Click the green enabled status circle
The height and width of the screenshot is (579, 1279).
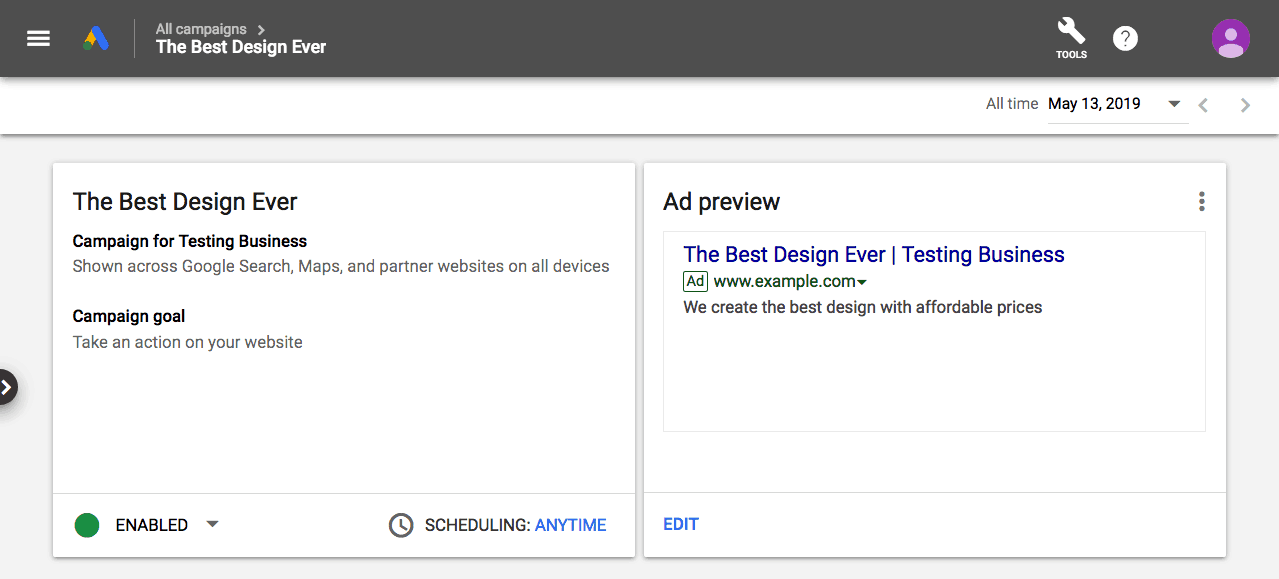point(87,525)
